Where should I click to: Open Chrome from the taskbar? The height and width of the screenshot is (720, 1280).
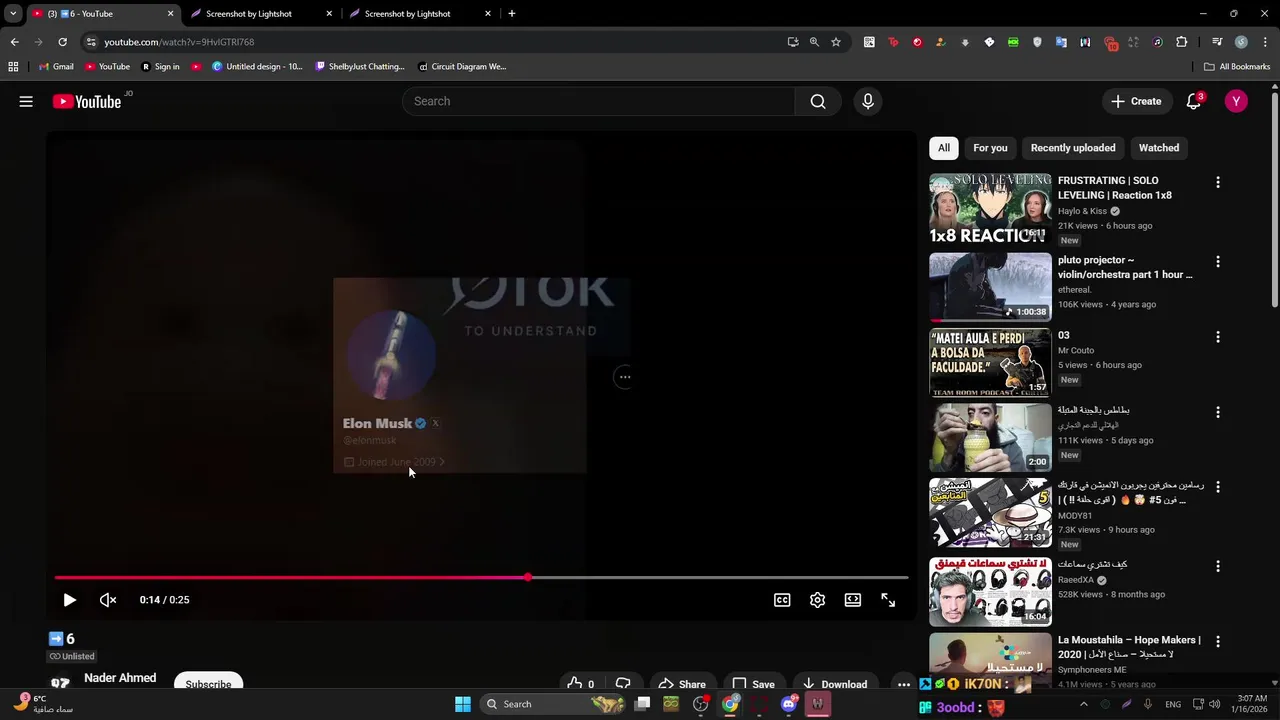pos(730,704)
